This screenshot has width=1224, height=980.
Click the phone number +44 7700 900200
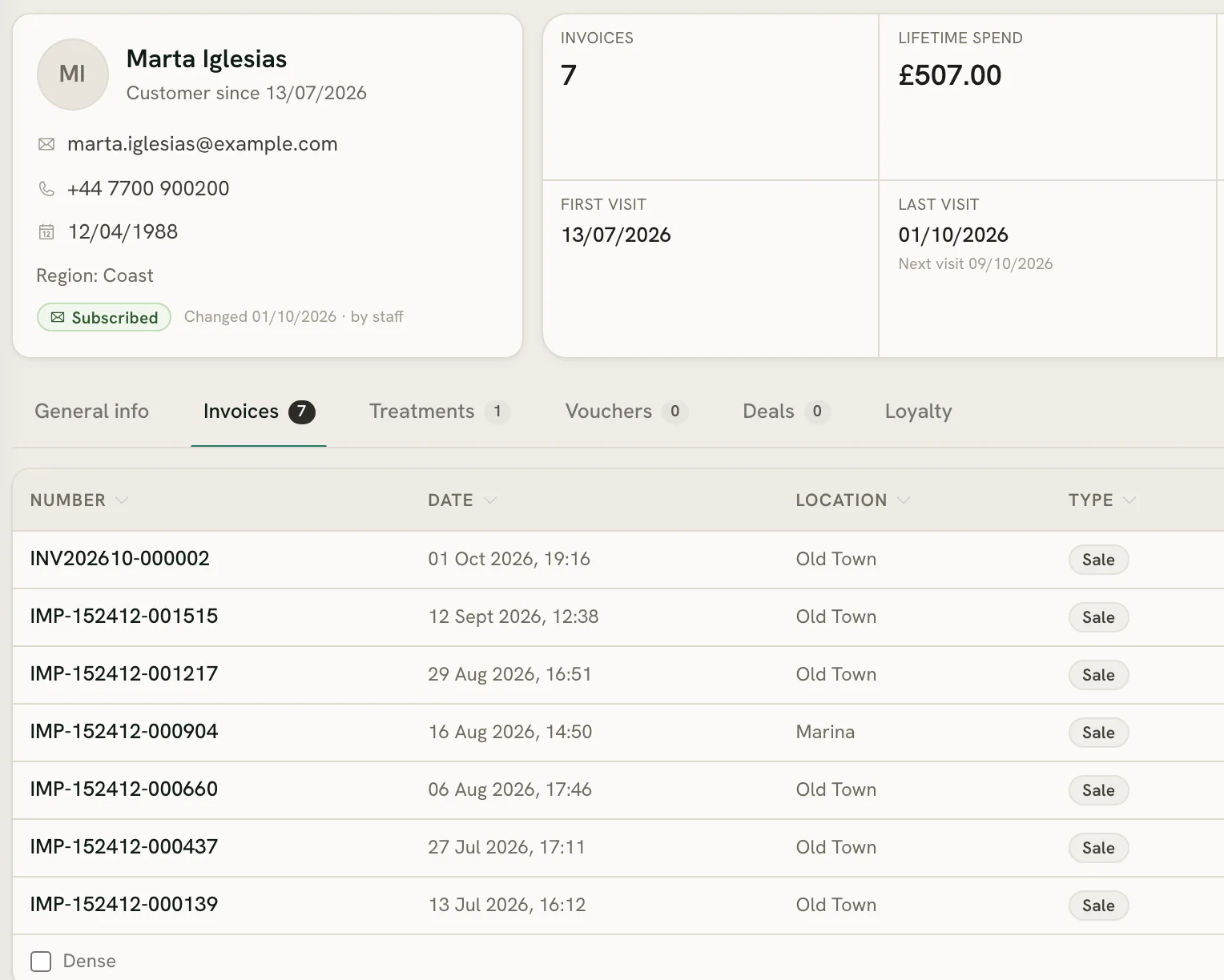(148, 189)
